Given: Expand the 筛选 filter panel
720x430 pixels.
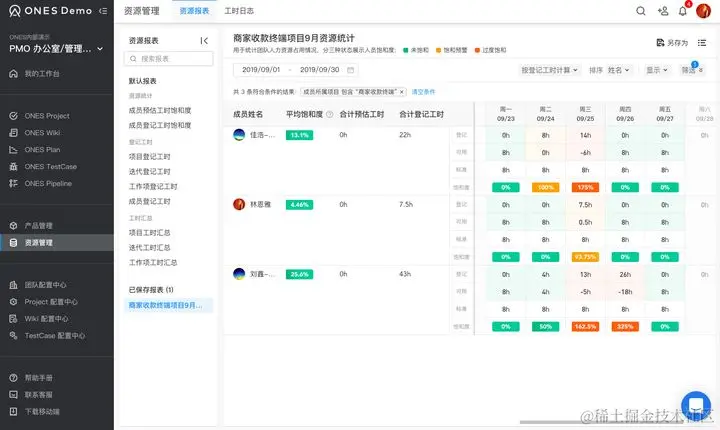Looking at the screenshot, I should pyautogui.click(x=692, y=70).
